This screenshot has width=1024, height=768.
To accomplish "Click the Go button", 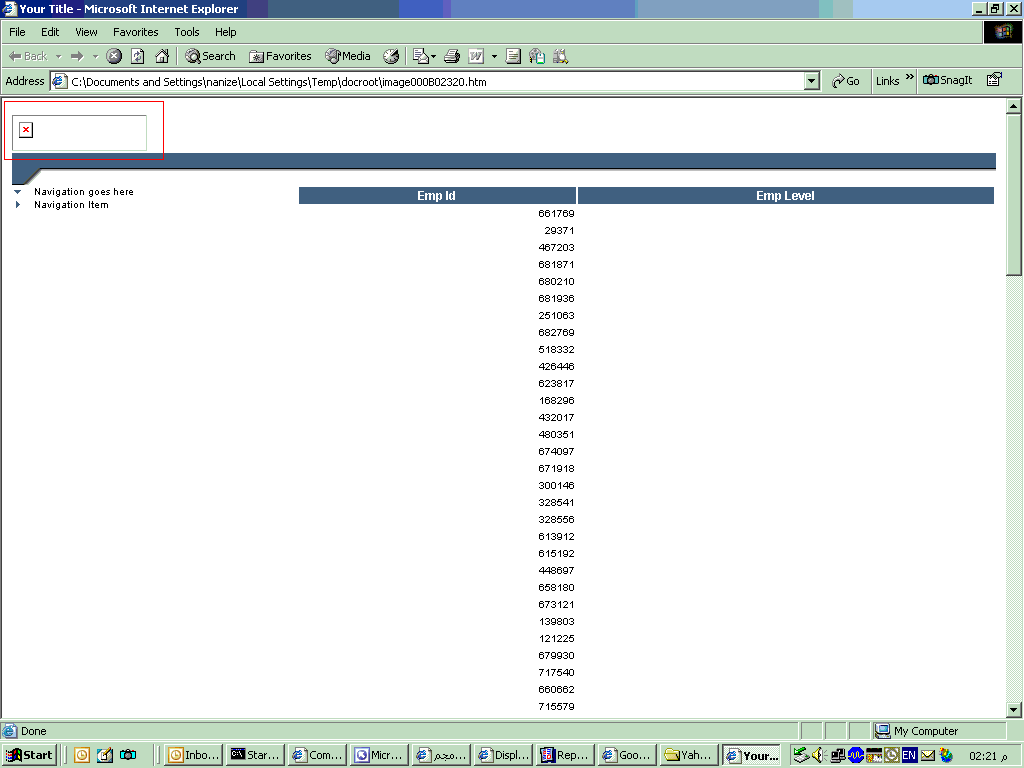I will click(845, 81).
